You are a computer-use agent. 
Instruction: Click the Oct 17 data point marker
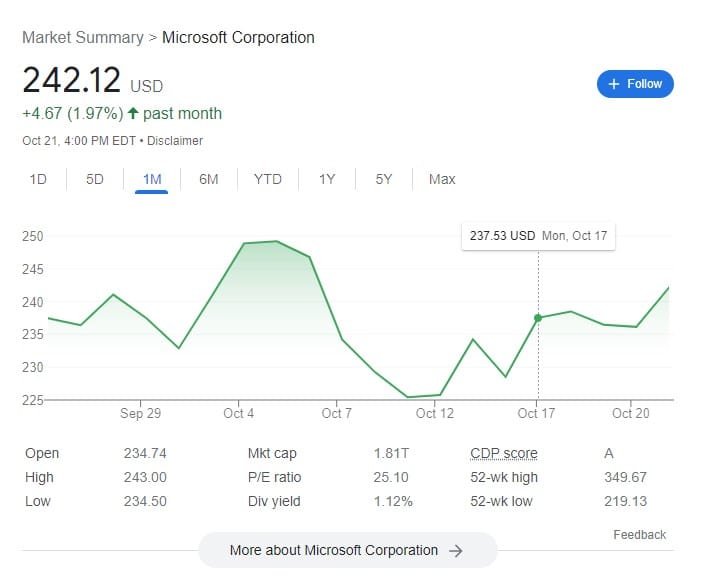pos(538,318)
